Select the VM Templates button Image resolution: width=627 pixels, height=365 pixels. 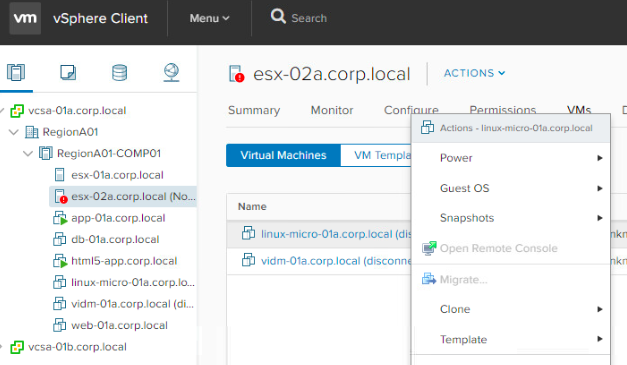(x=376, y=156)
